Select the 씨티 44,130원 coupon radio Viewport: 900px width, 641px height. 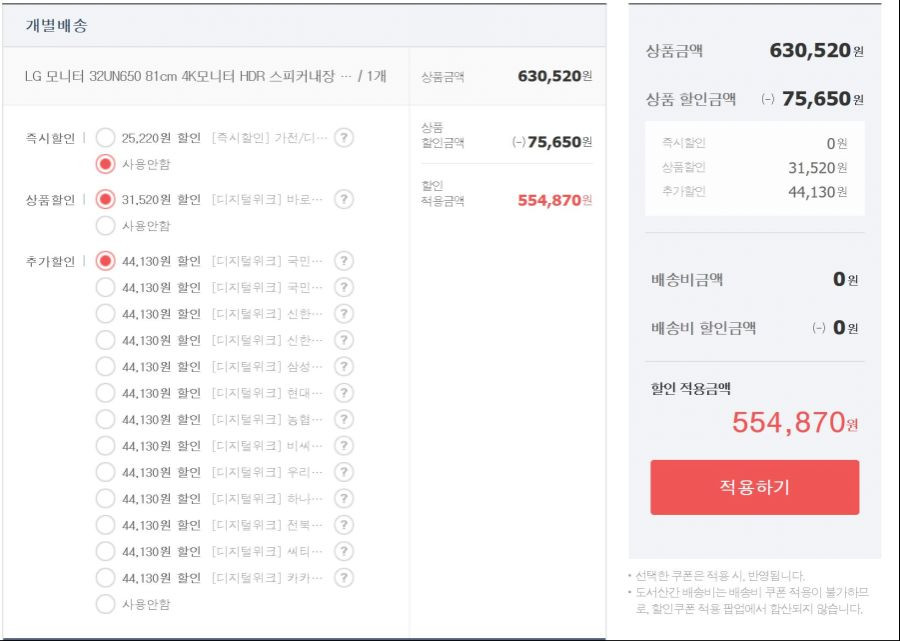pyautogui.click(x=105, y=551)
